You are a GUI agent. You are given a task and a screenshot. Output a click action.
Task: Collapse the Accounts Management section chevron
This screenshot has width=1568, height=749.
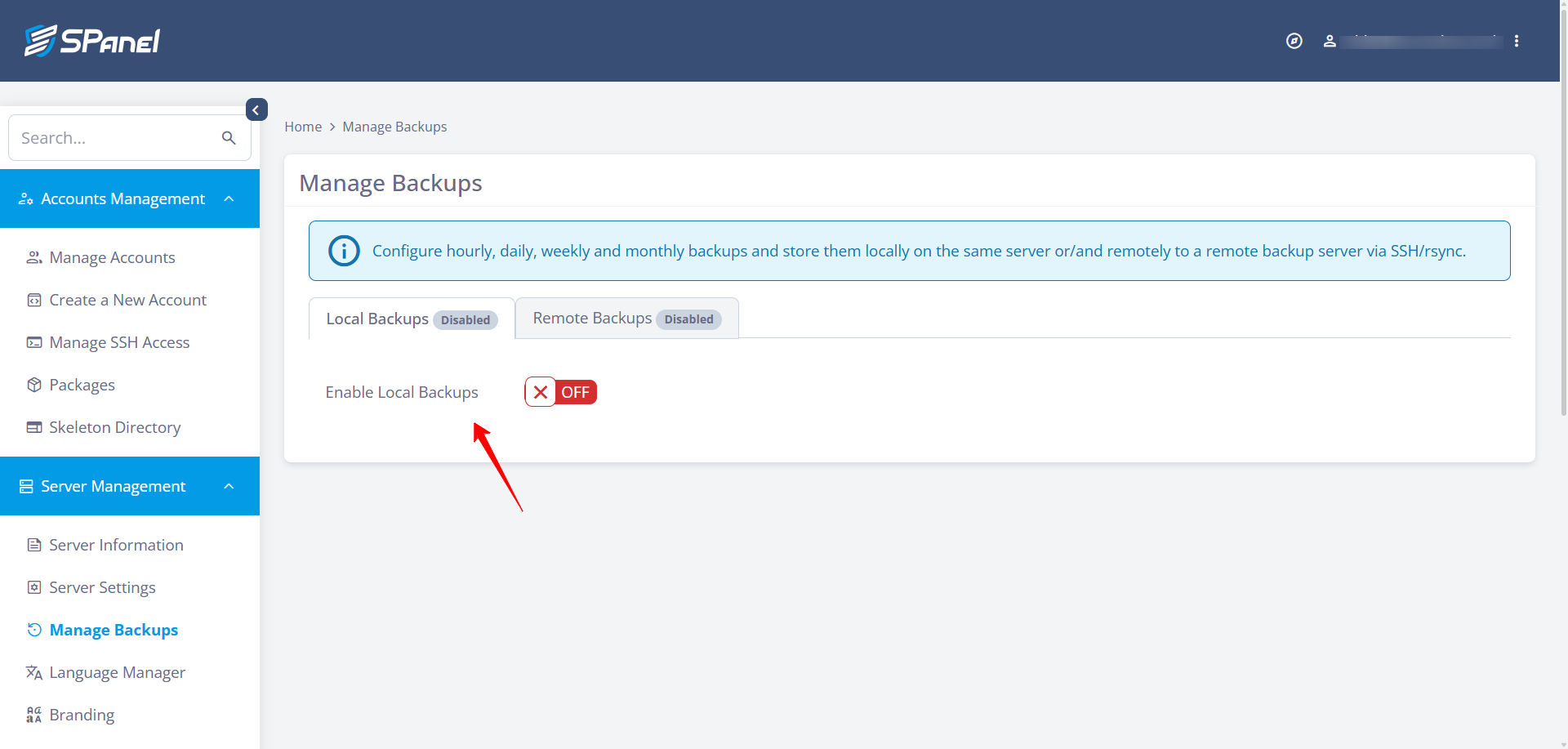coord(229,198)
